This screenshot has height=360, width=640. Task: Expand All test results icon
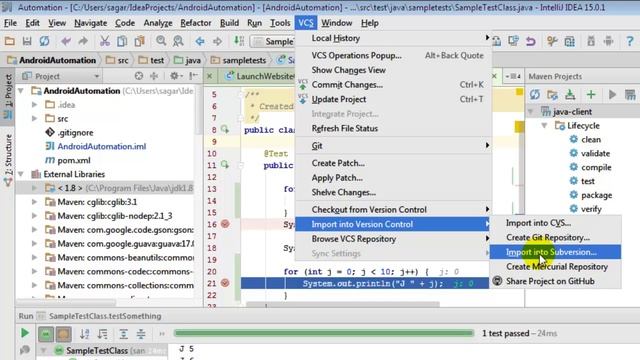coord(123,334)
